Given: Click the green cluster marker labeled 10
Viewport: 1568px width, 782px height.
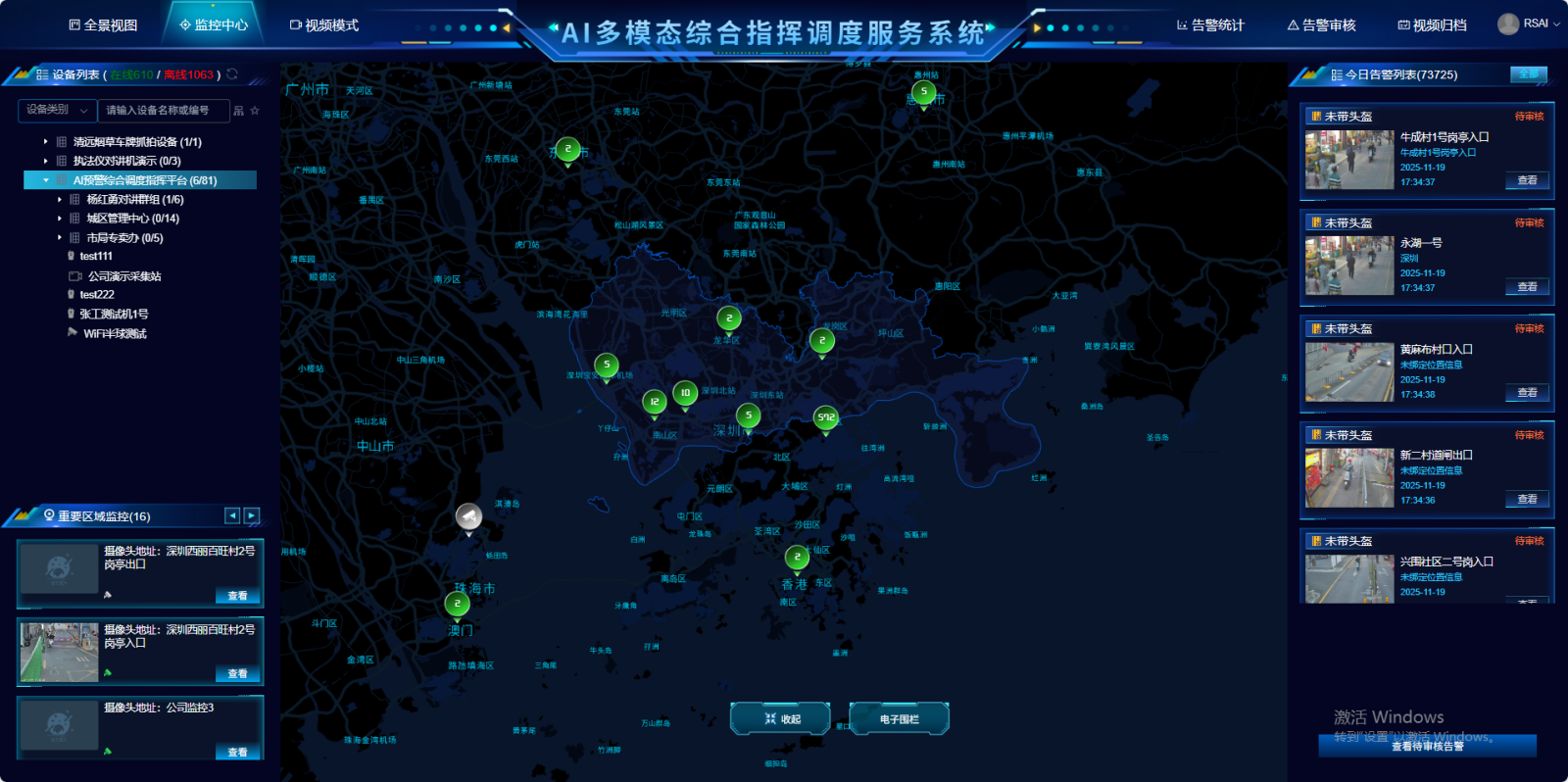Looking at the screenshot, I should (685, 393).
